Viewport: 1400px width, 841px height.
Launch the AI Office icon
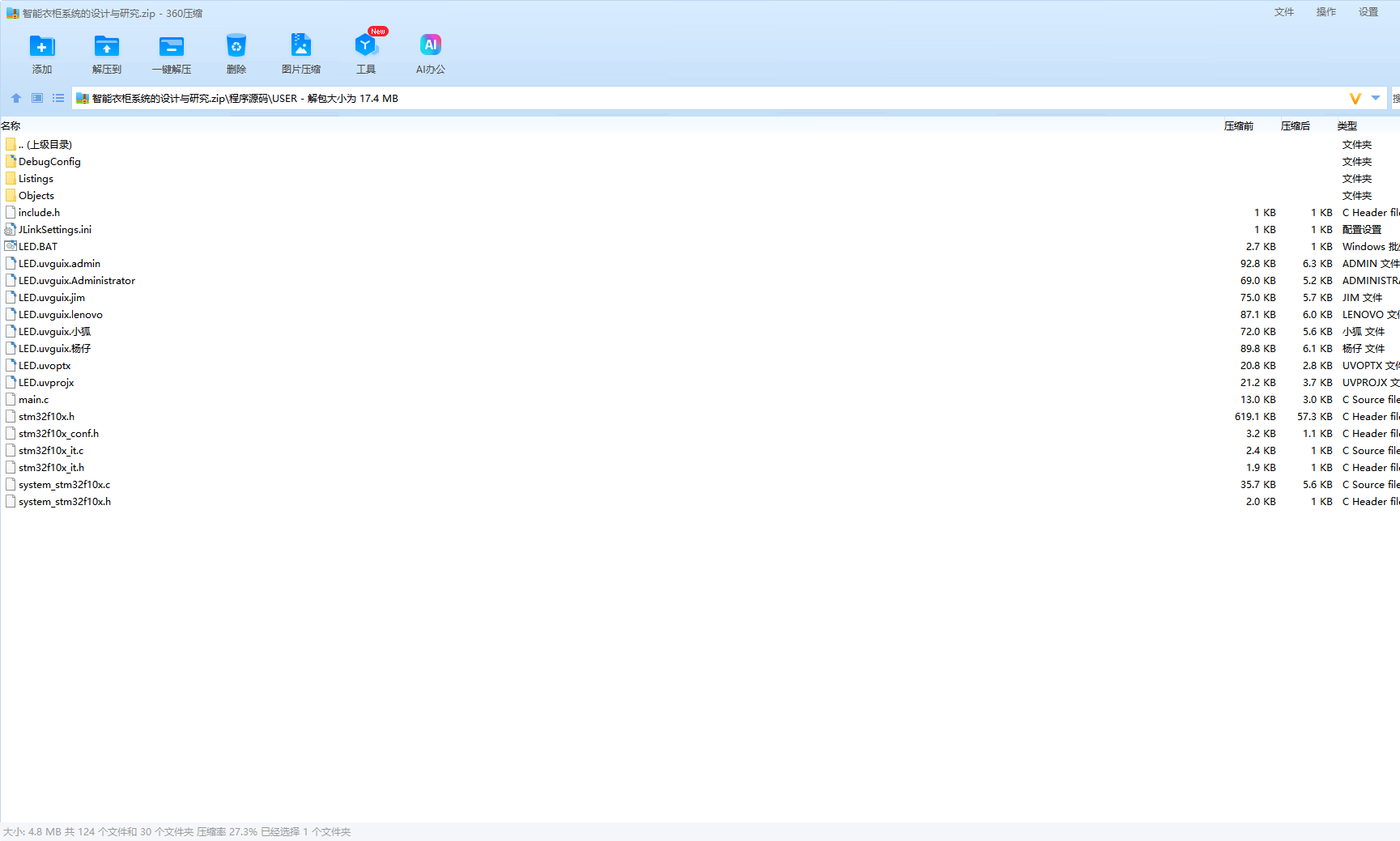click(430, 47)
